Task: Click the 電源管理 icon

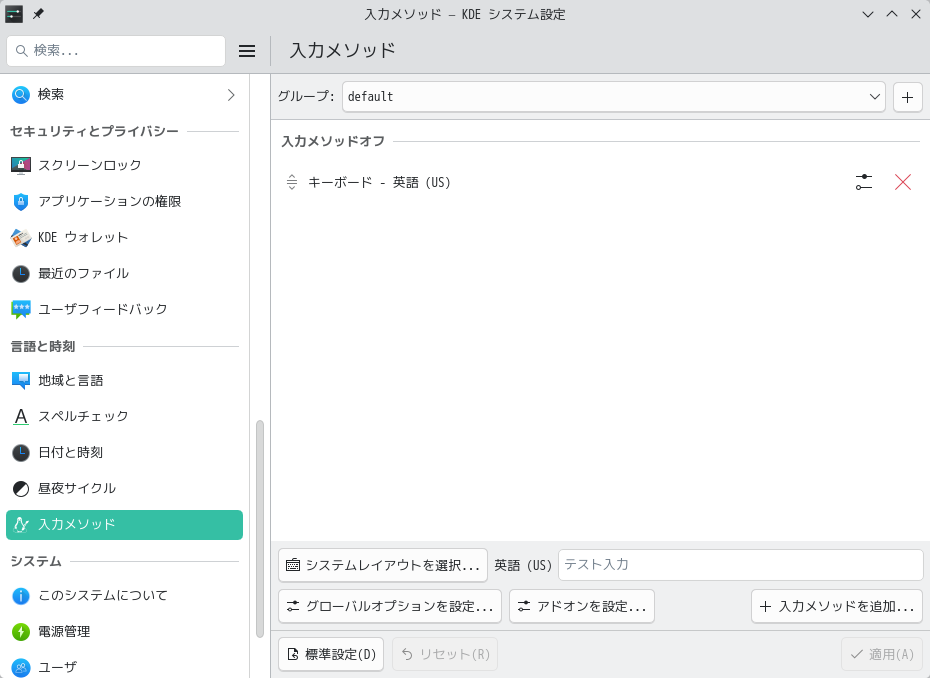Action: tap(21, 632)
